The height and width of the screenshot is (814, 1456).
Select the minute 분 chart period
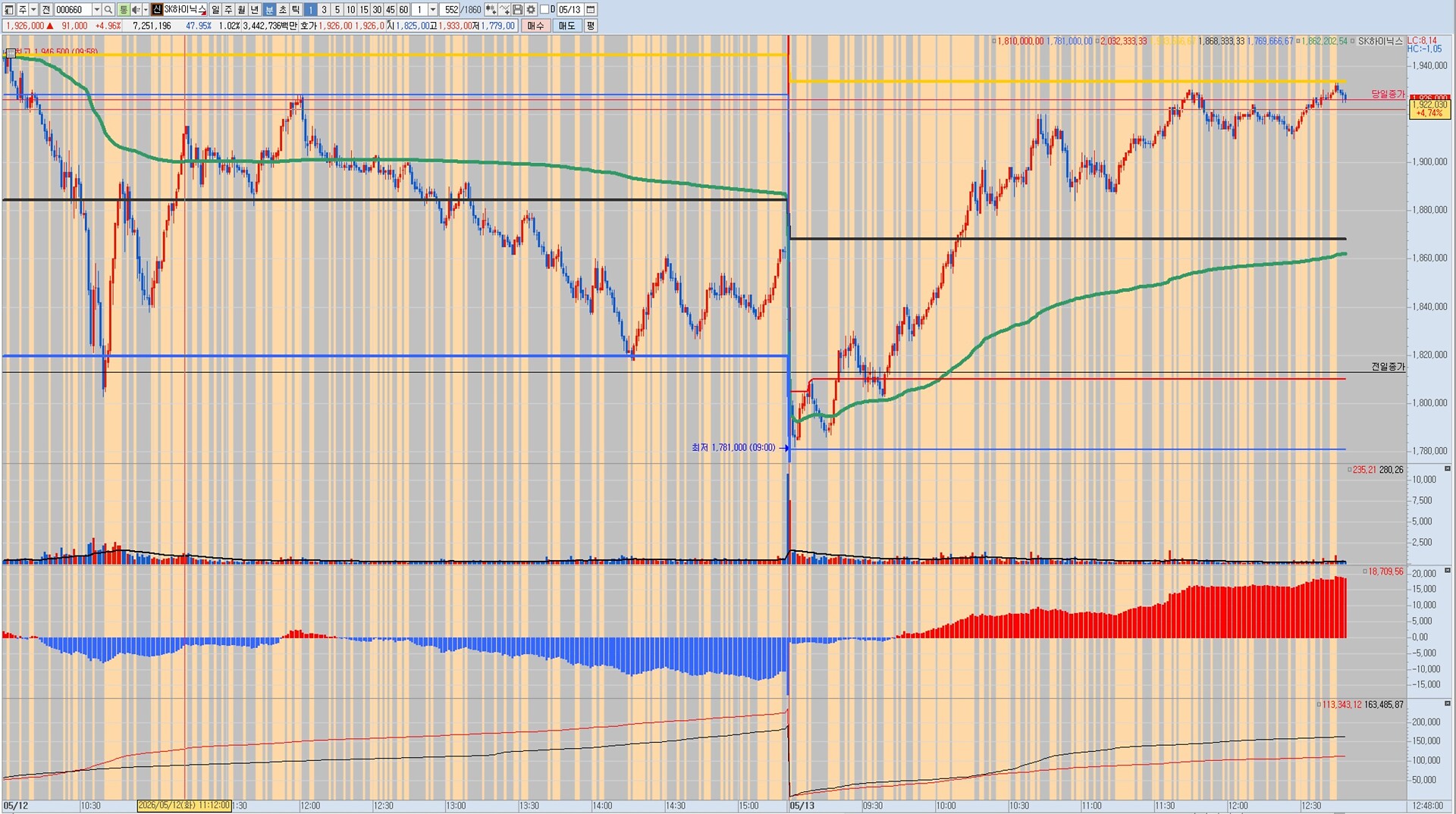pos(269,10)
